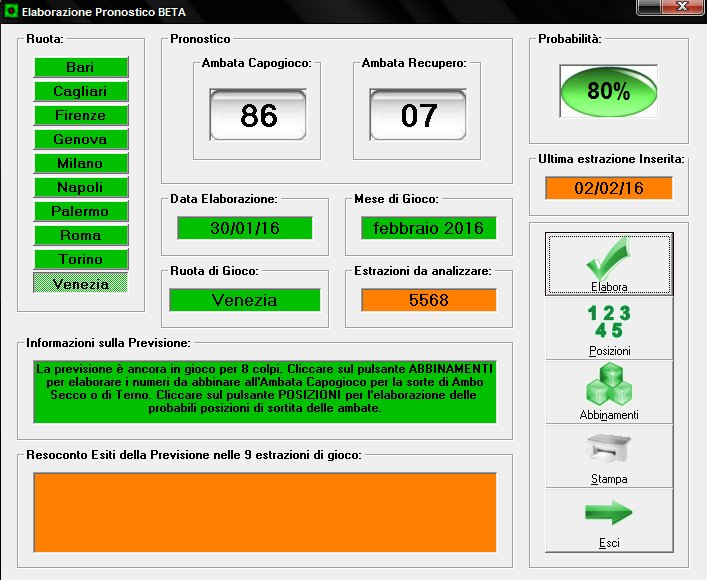This screenshot has height=580, width=707.
Task: Switch to the Torino wheel
Action: (x=81, y=259)
